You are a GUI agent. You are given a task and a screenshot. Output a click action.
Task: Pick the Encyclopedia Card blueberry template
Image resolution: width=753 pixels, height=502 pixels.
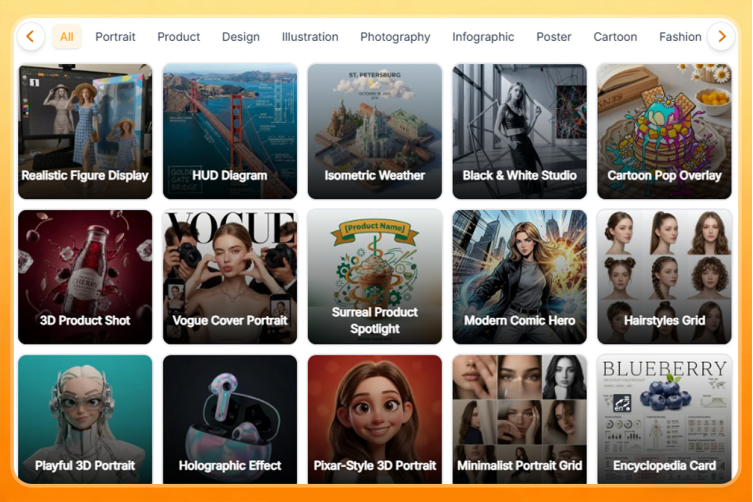click(664, 420)
